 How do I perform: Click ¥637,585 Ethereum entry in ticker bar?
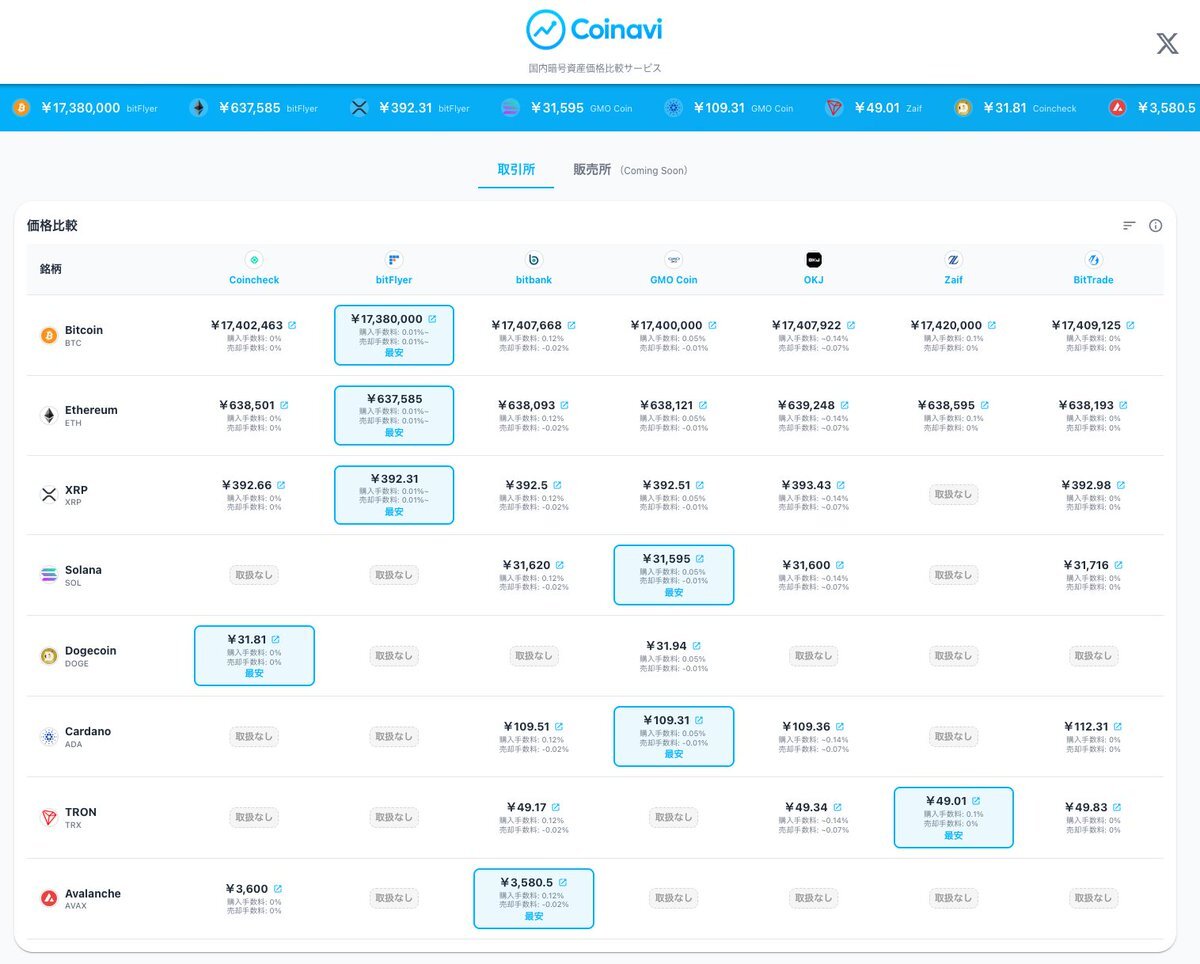253,108
